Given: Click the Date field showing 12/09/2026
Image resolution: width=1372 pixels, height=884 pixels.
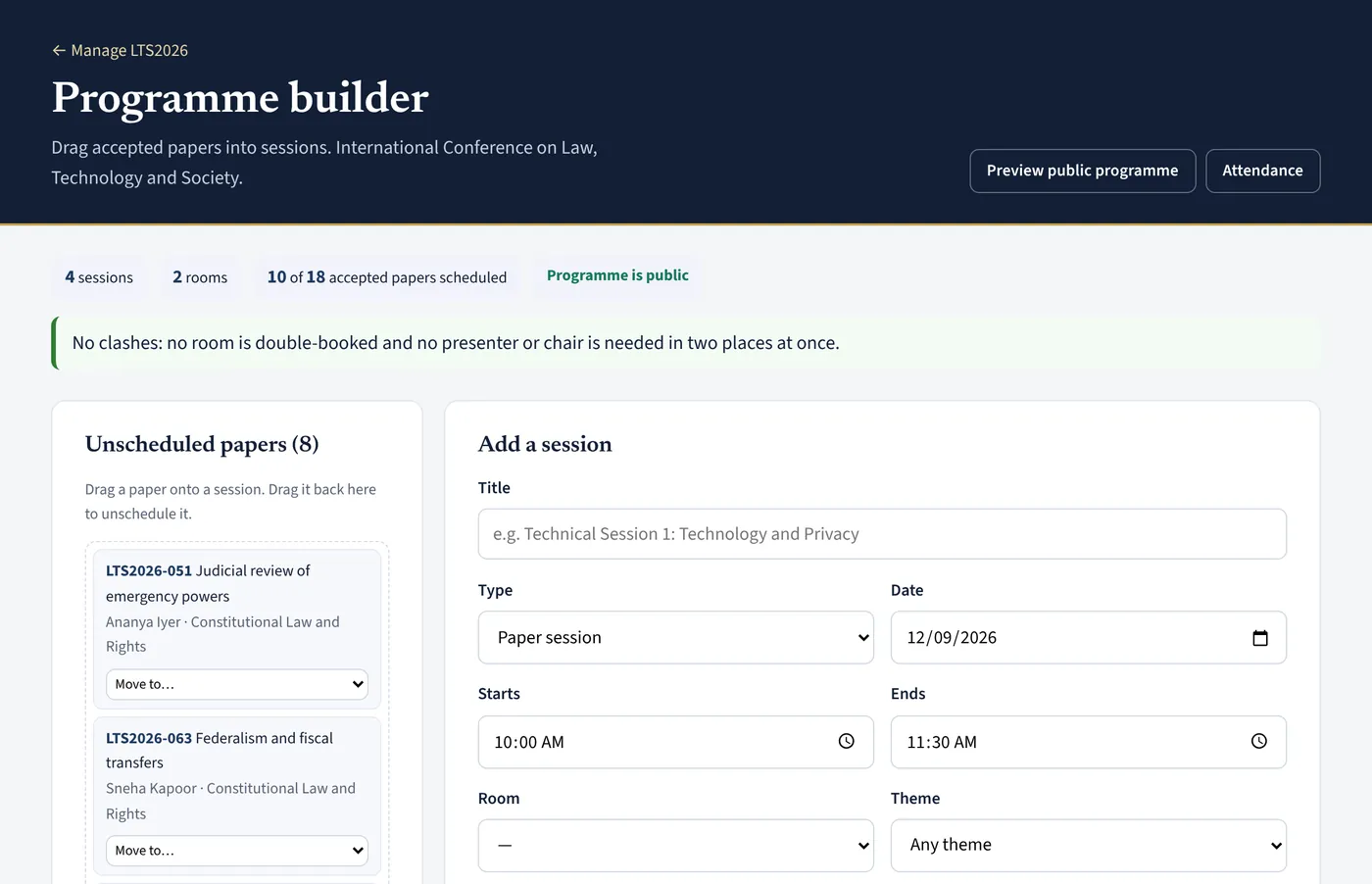Looking at the screenshot, I should [1089, 638].
